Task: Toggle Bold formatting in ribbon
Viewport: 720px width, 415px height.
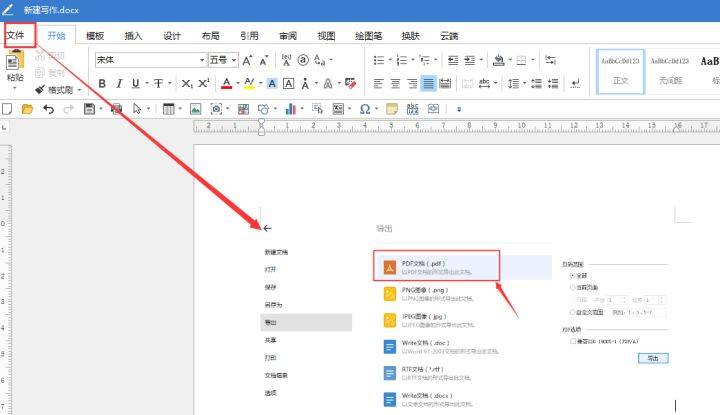Action: [x=102, y=84]
